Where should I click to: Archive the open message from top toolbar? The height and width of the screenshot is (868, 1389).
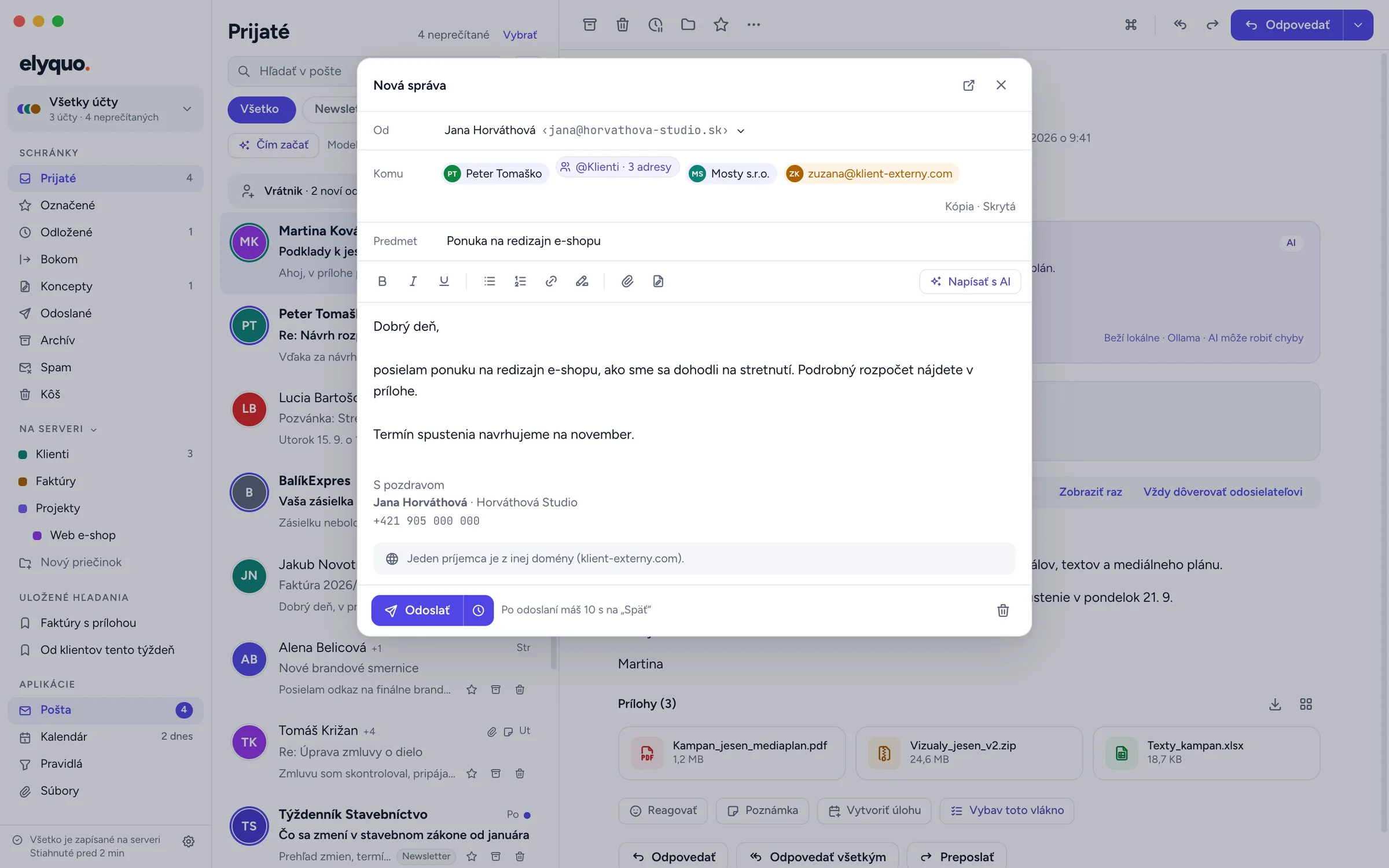590,24
